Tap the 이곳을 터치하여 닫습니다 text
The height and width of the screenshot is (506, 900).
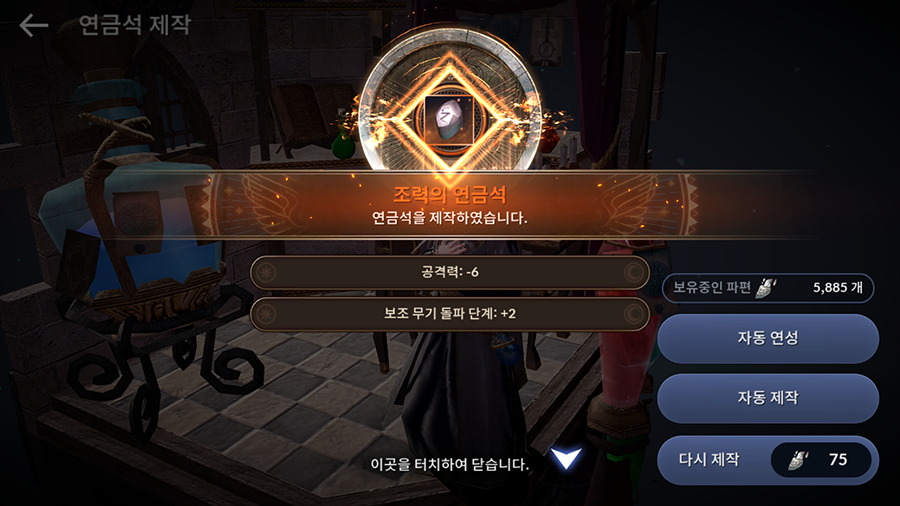click(x=449, y=464)
